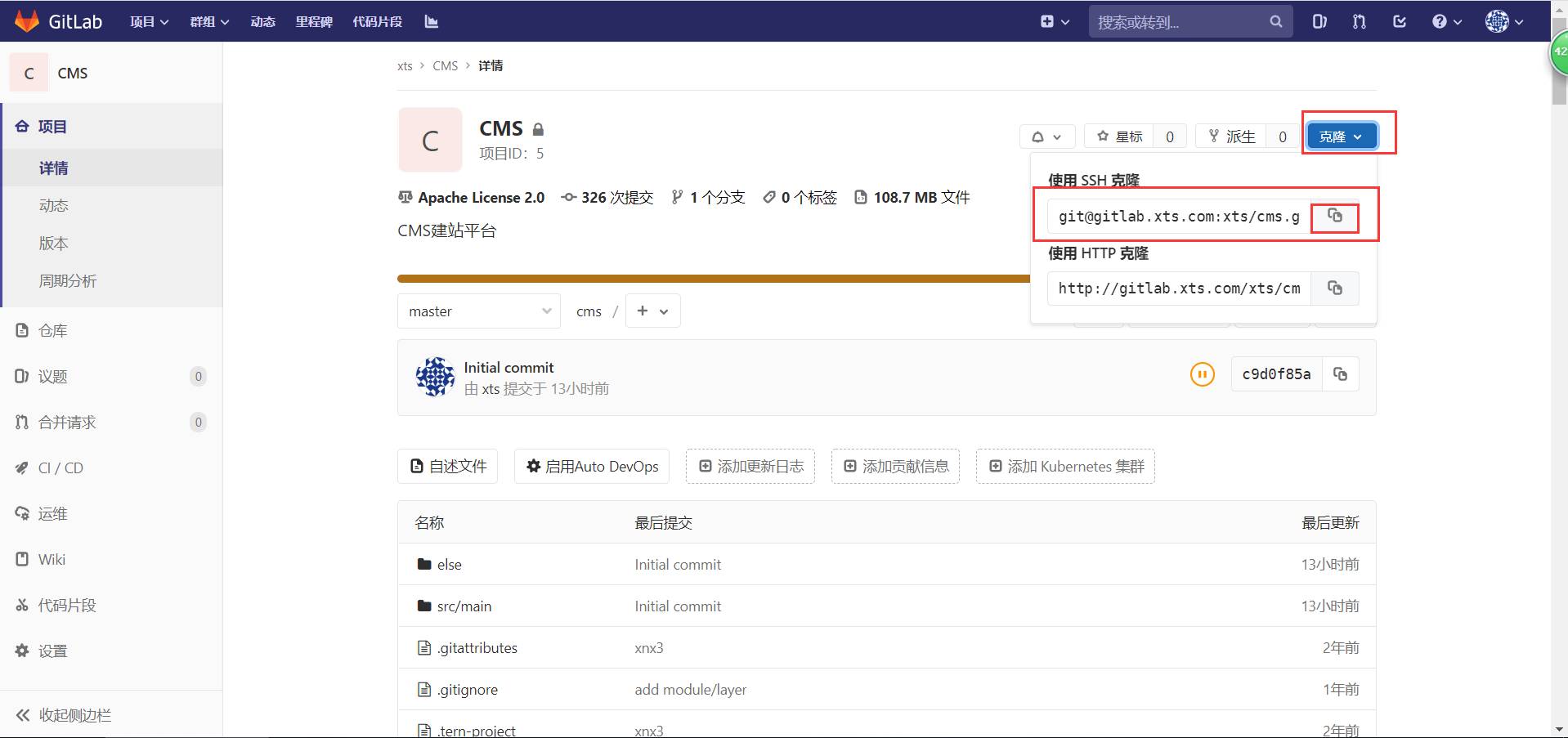Viewport: 1568px width, 738px height.
Task: Open the activity chart icon in navbar
Action: point(432,21)
